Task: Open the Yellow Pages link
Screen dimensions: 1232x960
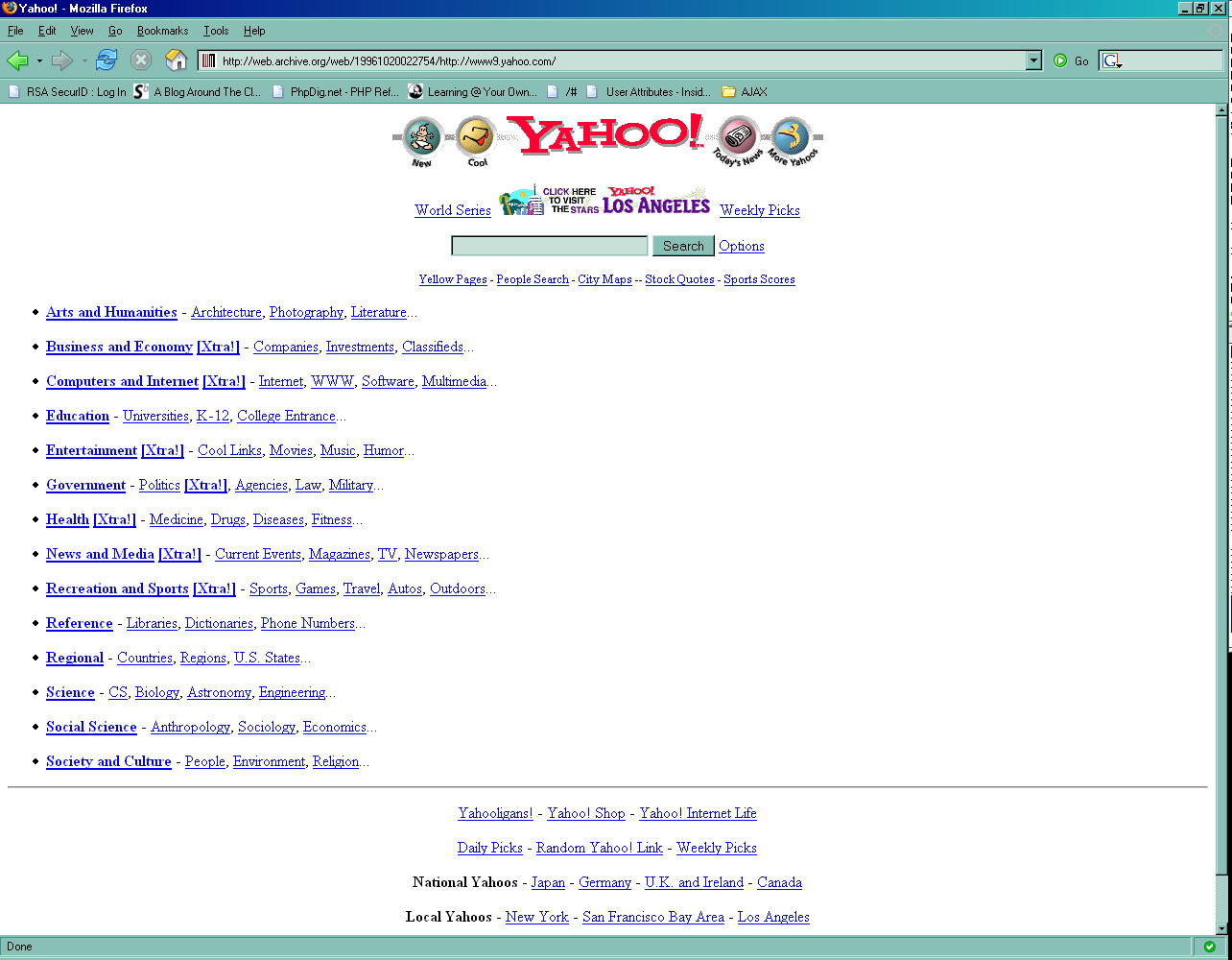Action: (x=453, y=279)
